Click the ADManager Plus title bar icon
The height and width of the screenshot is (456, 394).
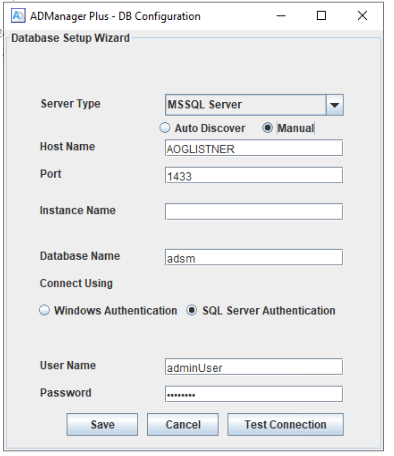click(x=18, y=16)
